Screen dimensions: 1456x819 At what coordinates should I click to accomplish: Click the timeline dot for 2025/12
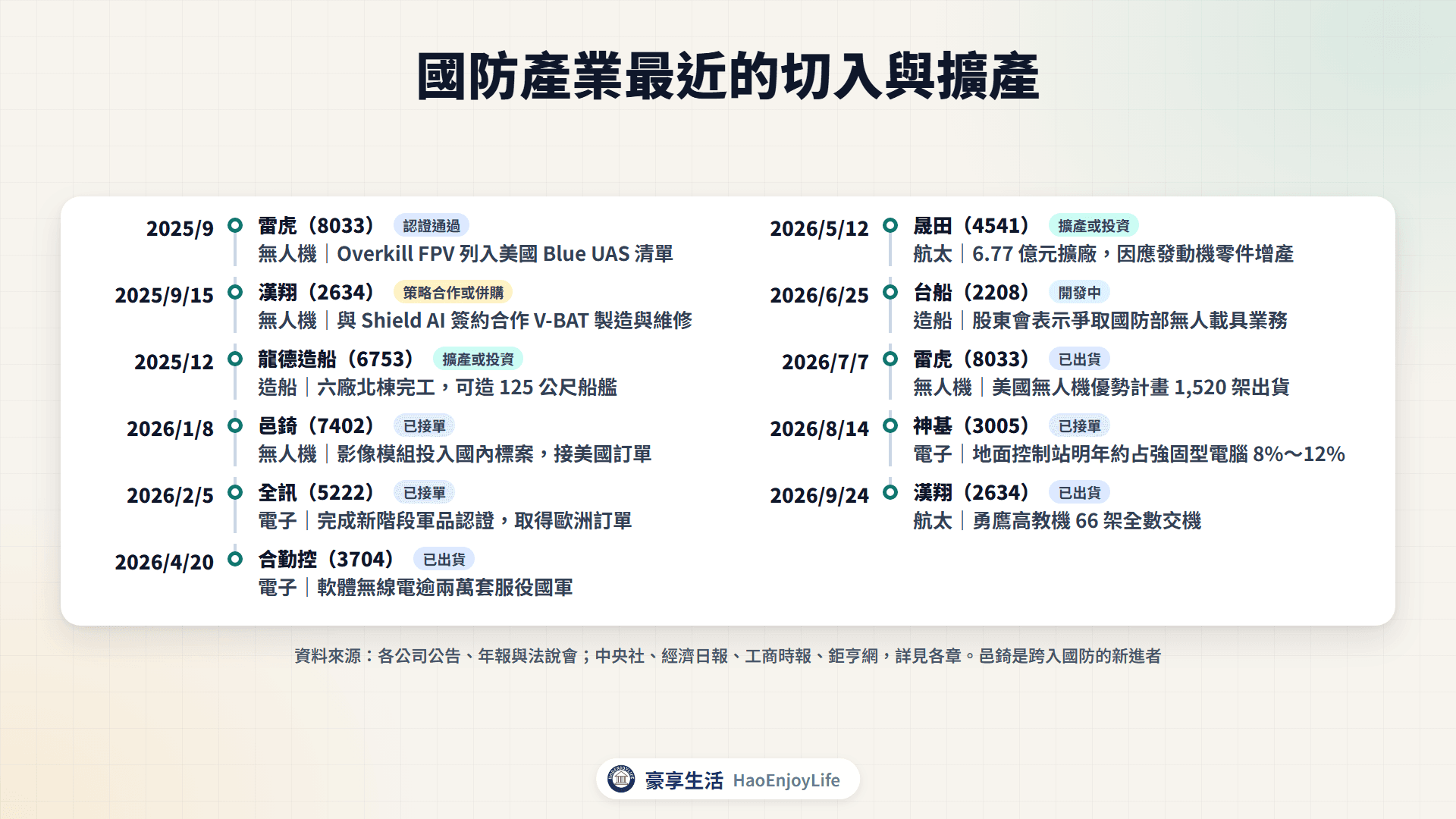coord(235,359)
